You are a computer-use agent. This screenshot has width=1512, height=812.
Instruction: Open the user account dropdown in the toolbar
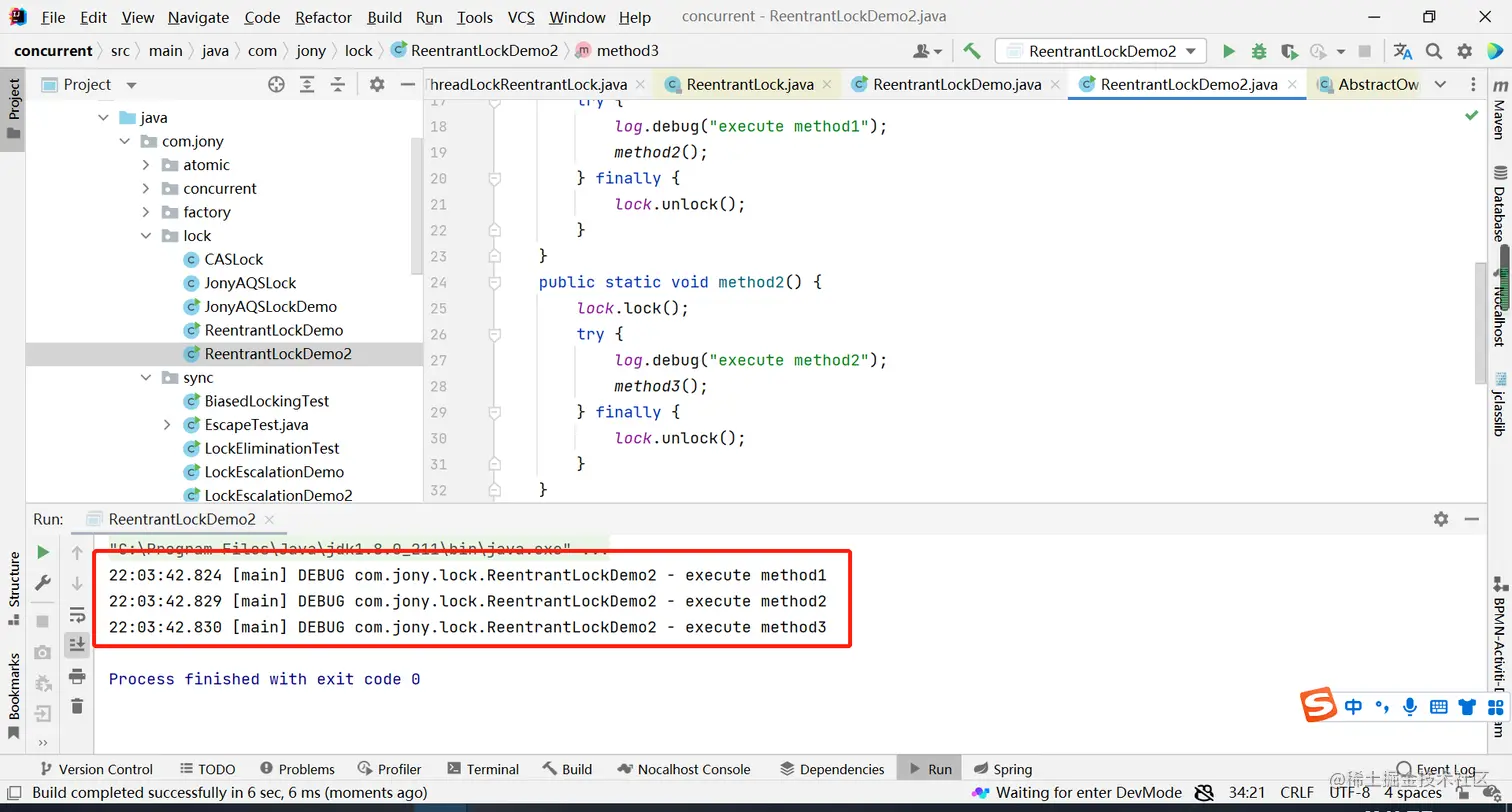[928, 51]
